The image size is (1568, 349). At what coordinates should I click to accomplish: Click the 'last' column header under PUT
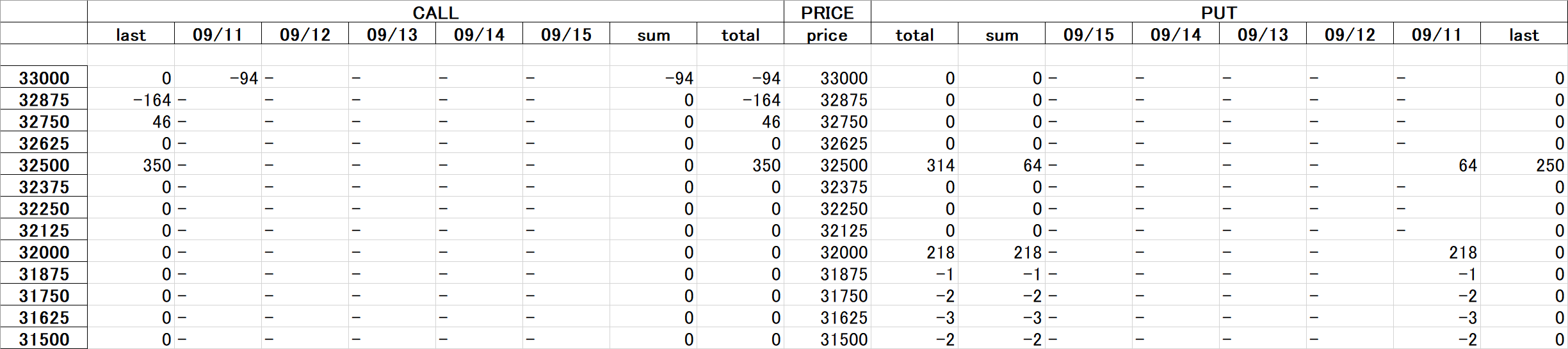(1524, 34)
